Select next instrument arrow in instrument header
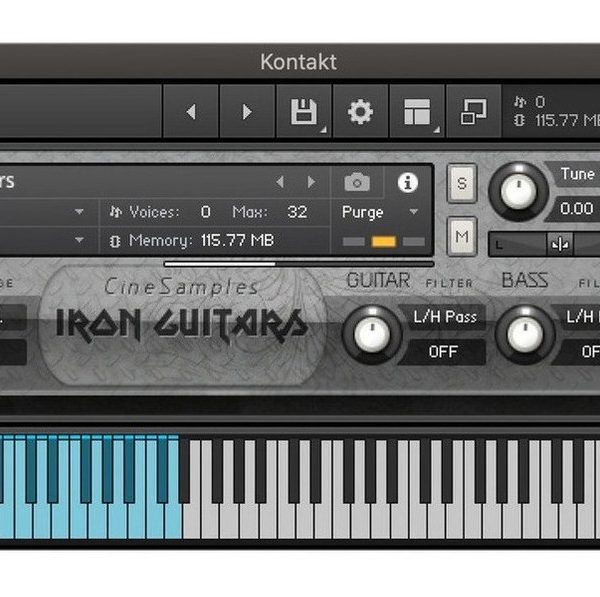600x597 pixels. tap(311, 182)
